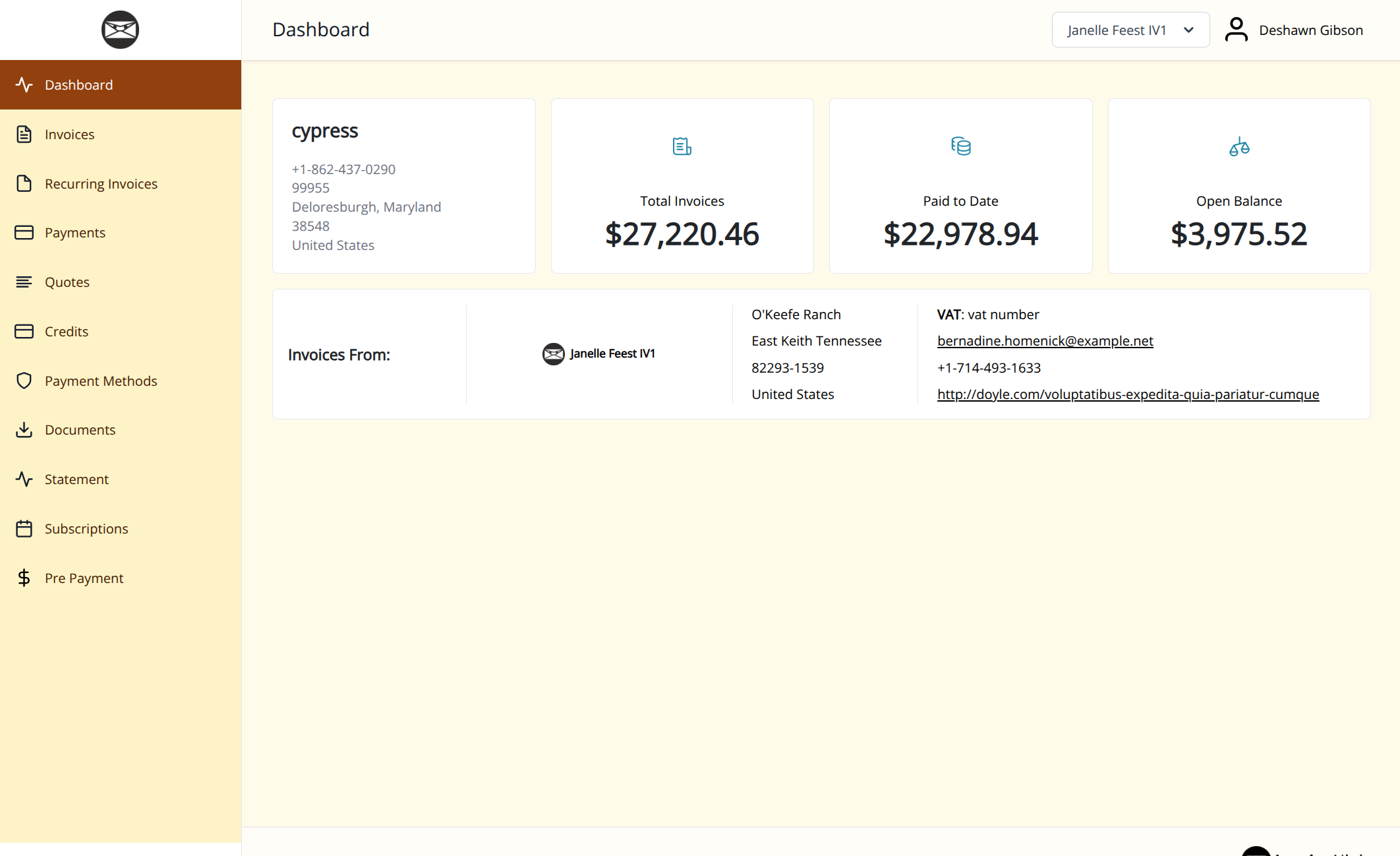Viewport: 1400px width, 856px height.
Task: Click the client phone +1-862-437-0290
Action: tap(343, 169)
